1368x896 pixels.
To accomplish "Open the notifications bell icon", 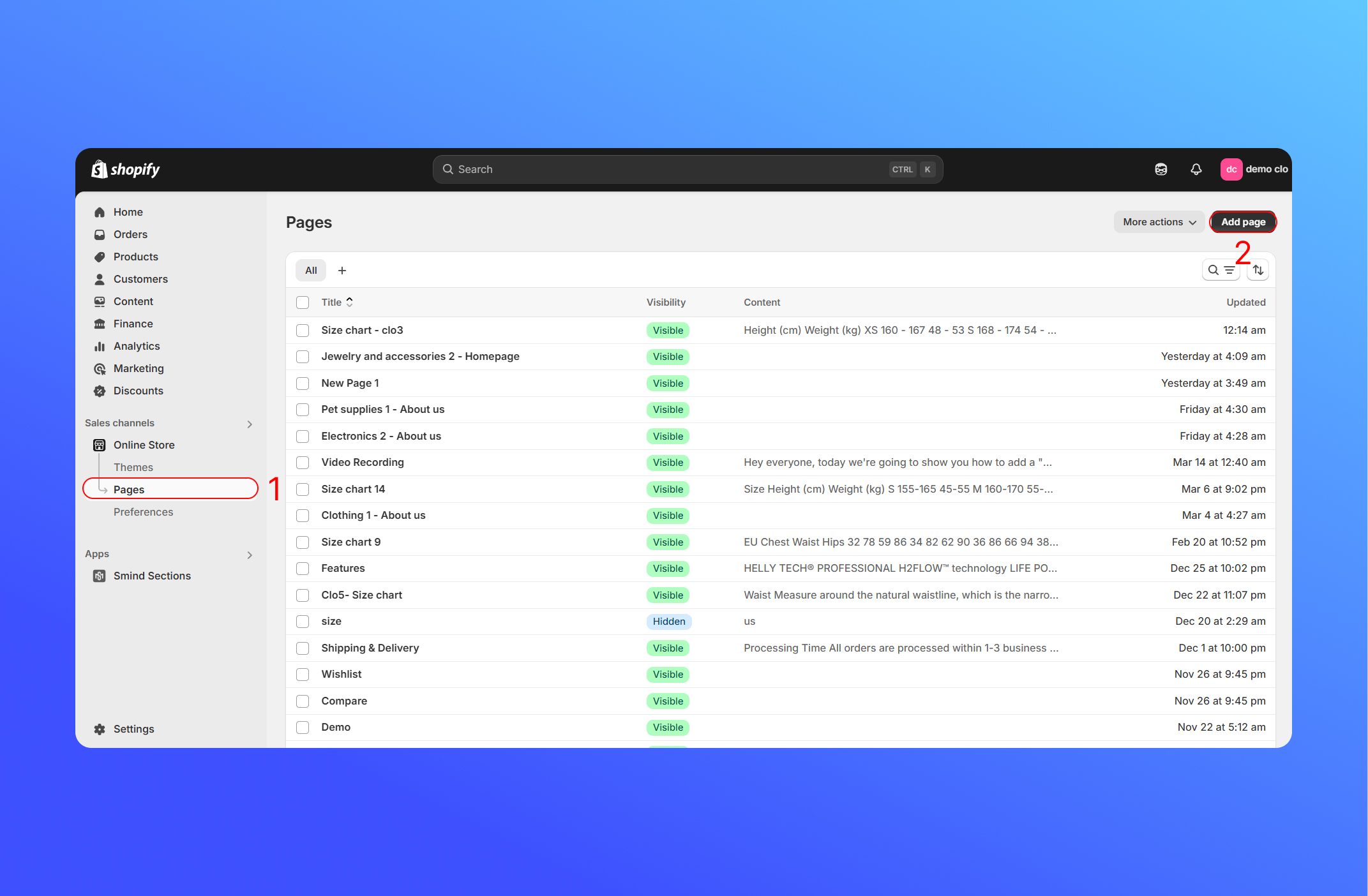I will pos(1196,169).
